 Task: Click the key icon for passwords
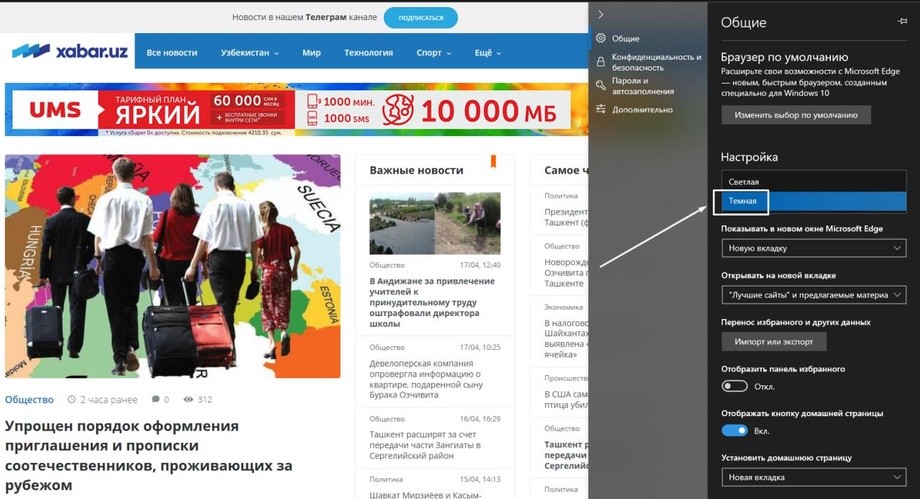pyautogui.click(x=601, y=86)
